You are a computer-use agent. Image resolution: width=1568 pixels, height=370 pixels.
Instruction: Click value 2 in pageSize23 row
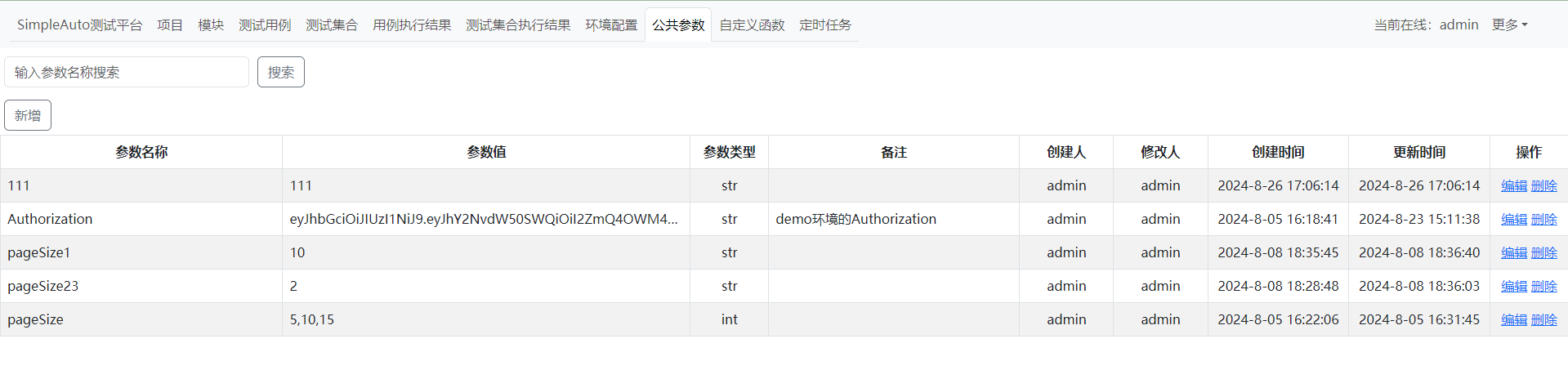[486, 286]
